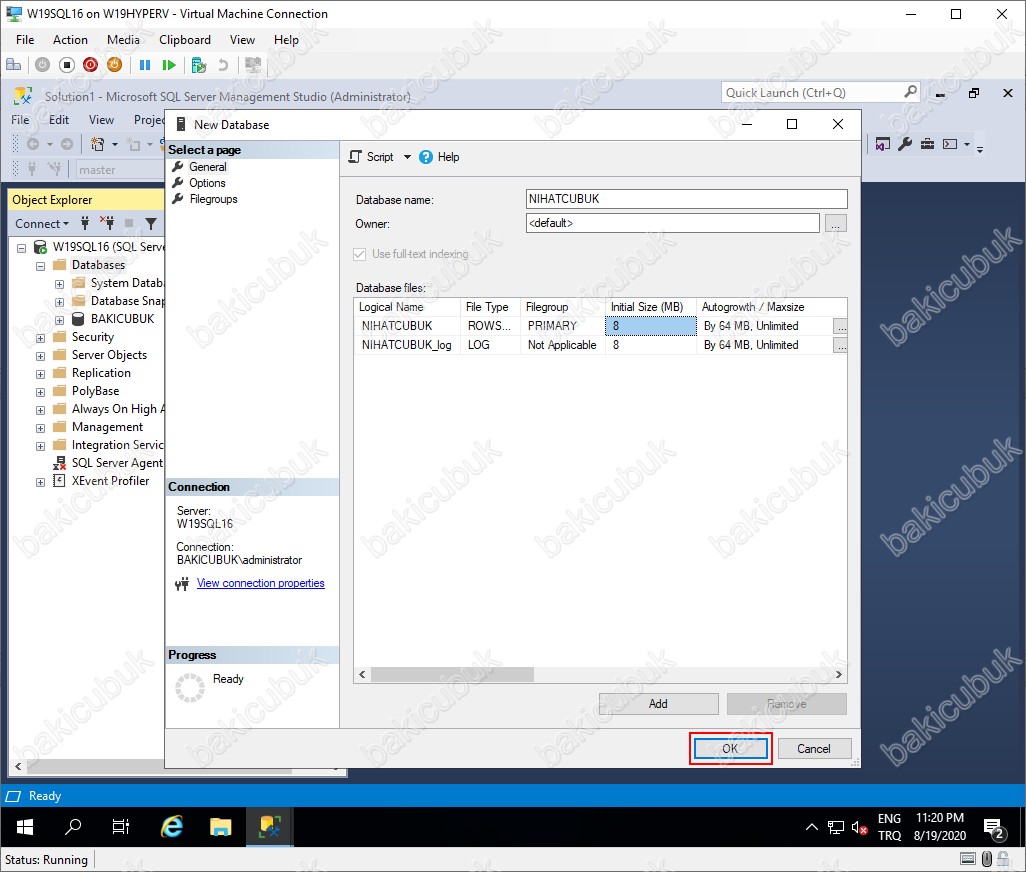The image size is (1026, 872).
Task: Click the search magnifier in Quick Launch
Action: click(910, 92)
